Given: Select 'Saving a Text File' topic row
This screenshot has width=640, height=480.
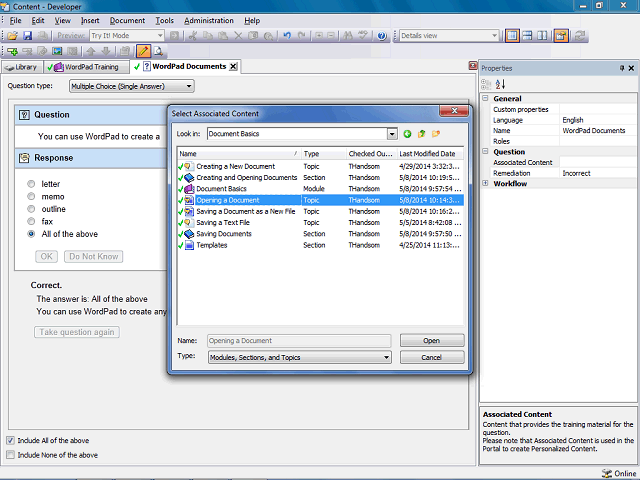Looking at the screenshot, I should point(320,222).
